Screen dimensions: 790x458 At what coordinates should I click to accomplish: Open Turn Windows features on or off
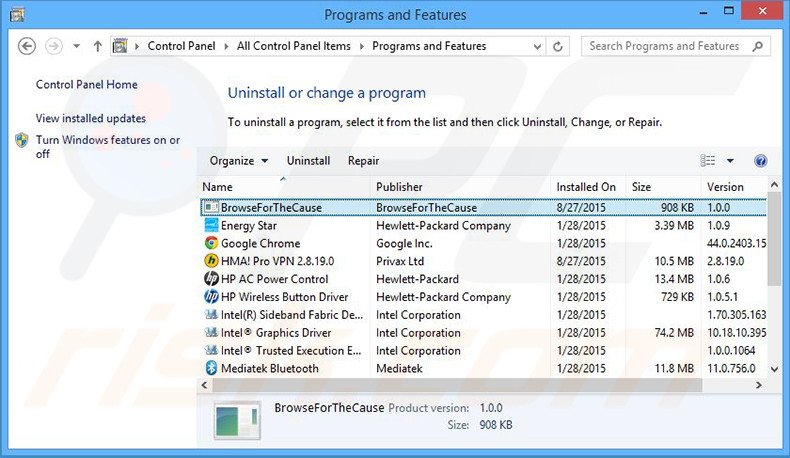(x=108, y=147)
